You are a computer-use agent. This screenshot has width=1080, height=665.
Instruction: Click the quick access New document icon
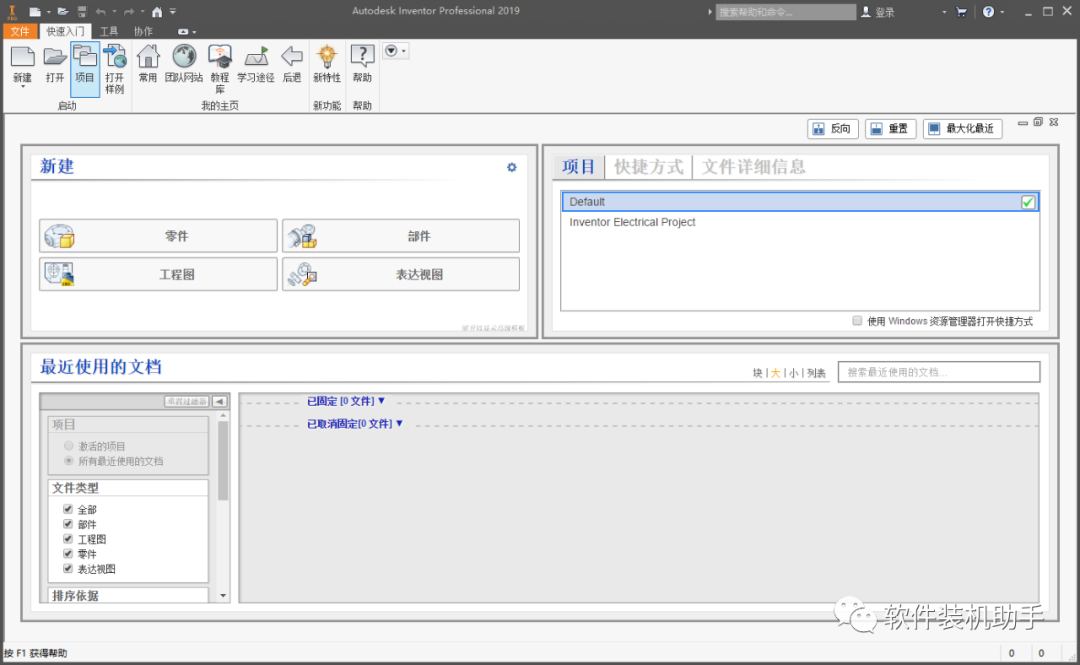click(x=35, y=12)
